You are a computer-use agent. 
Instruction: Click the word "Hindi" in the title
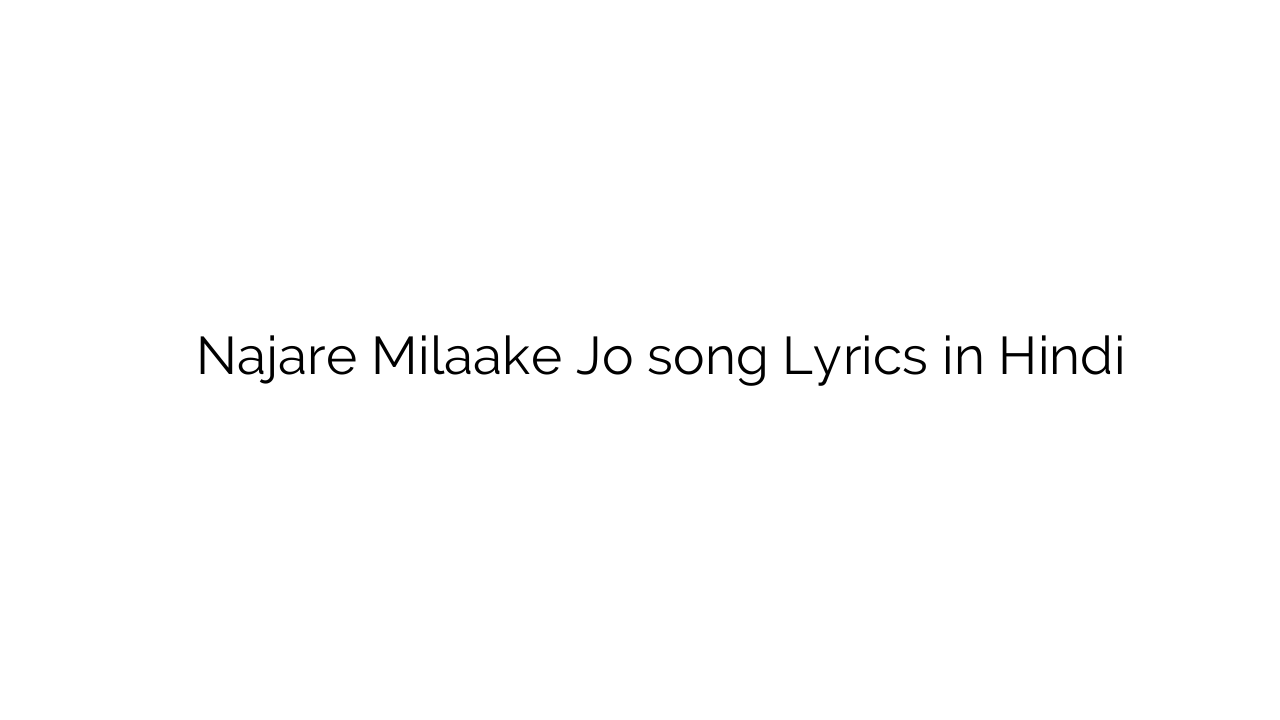click(1062, 357)
